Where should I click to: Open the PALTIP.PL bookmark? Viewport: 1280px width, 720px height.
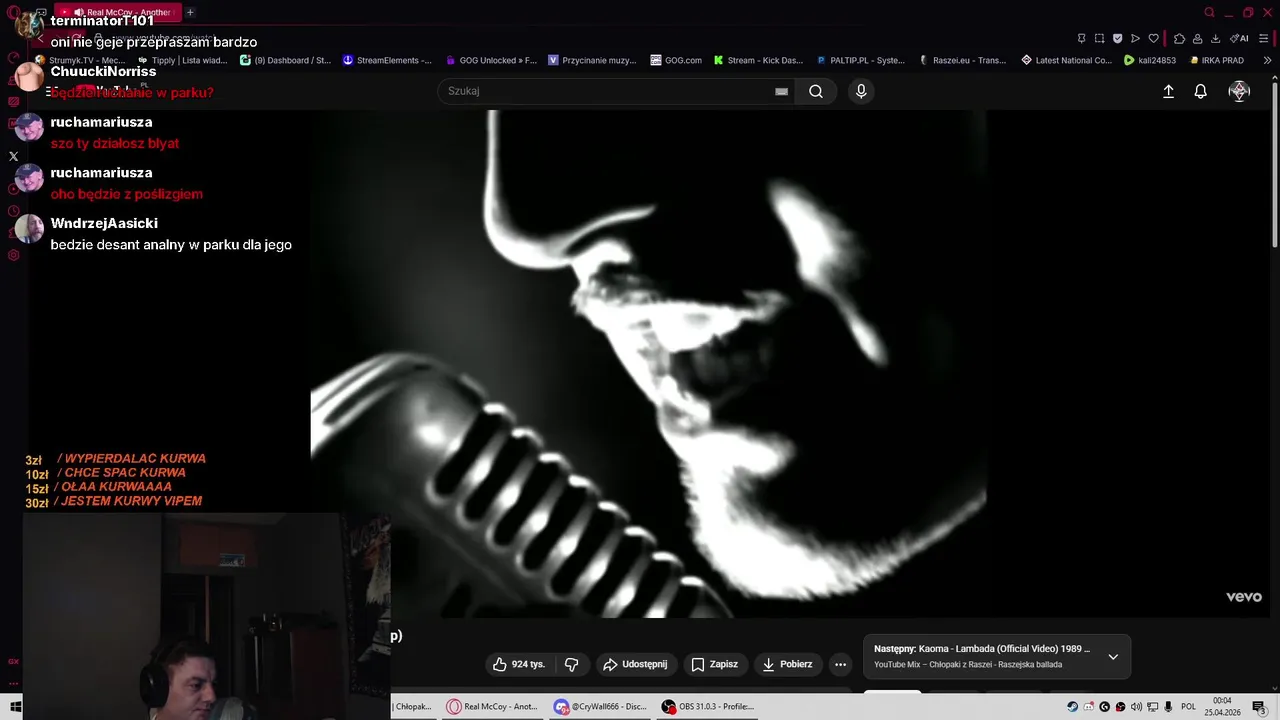(x=860, y=60)
